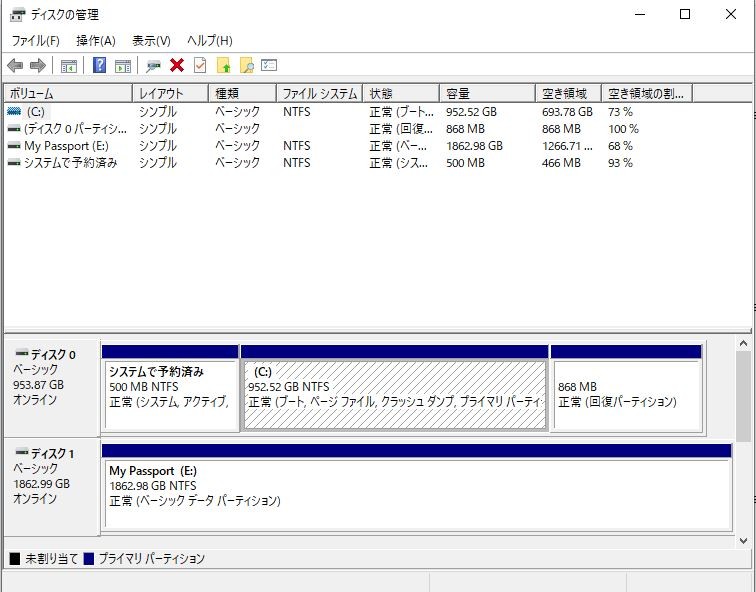Click the folder with magnifier icon
756x592 pixels.
246,65
